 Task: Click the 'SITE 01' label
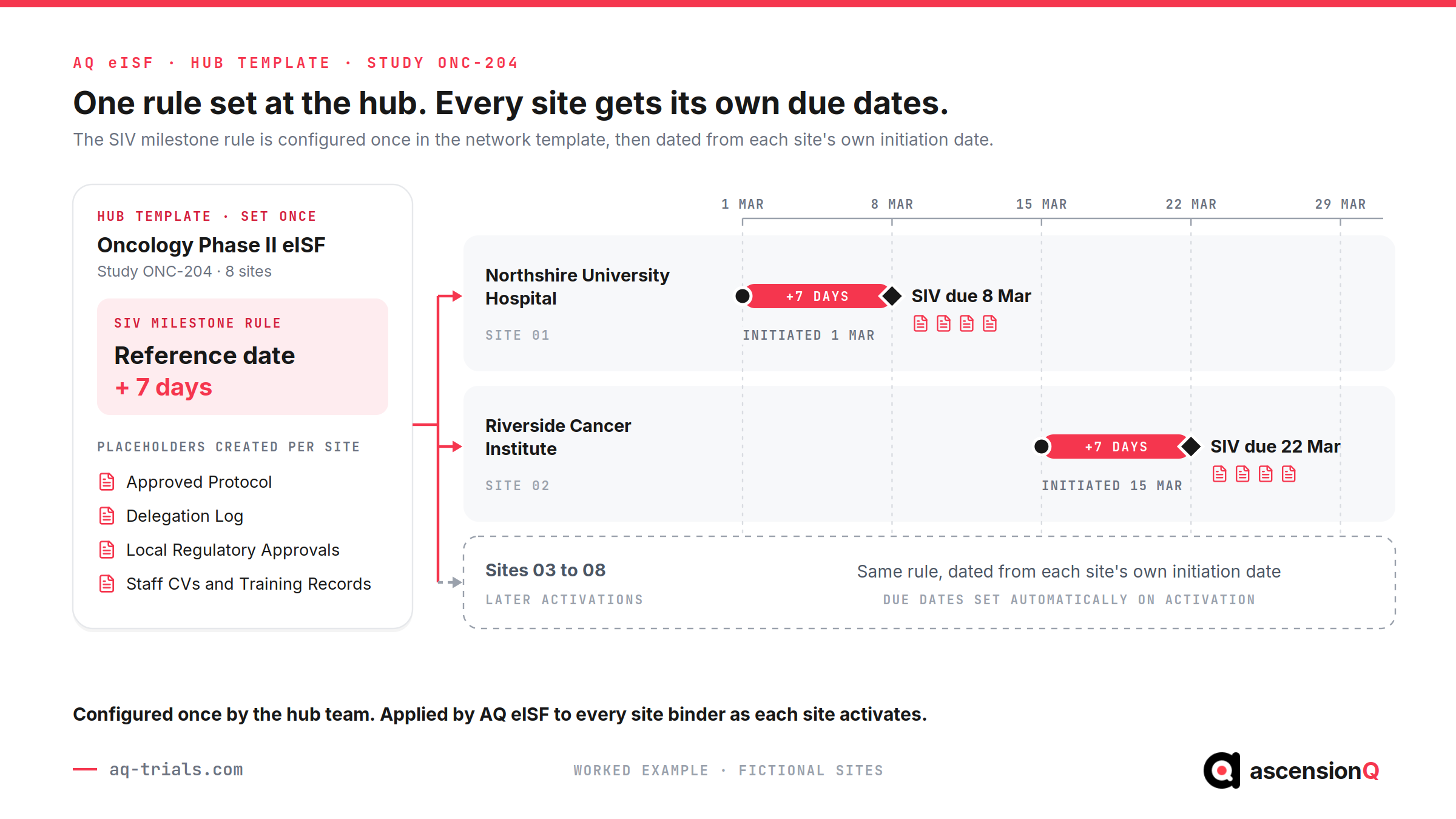(x=517, y=335)
